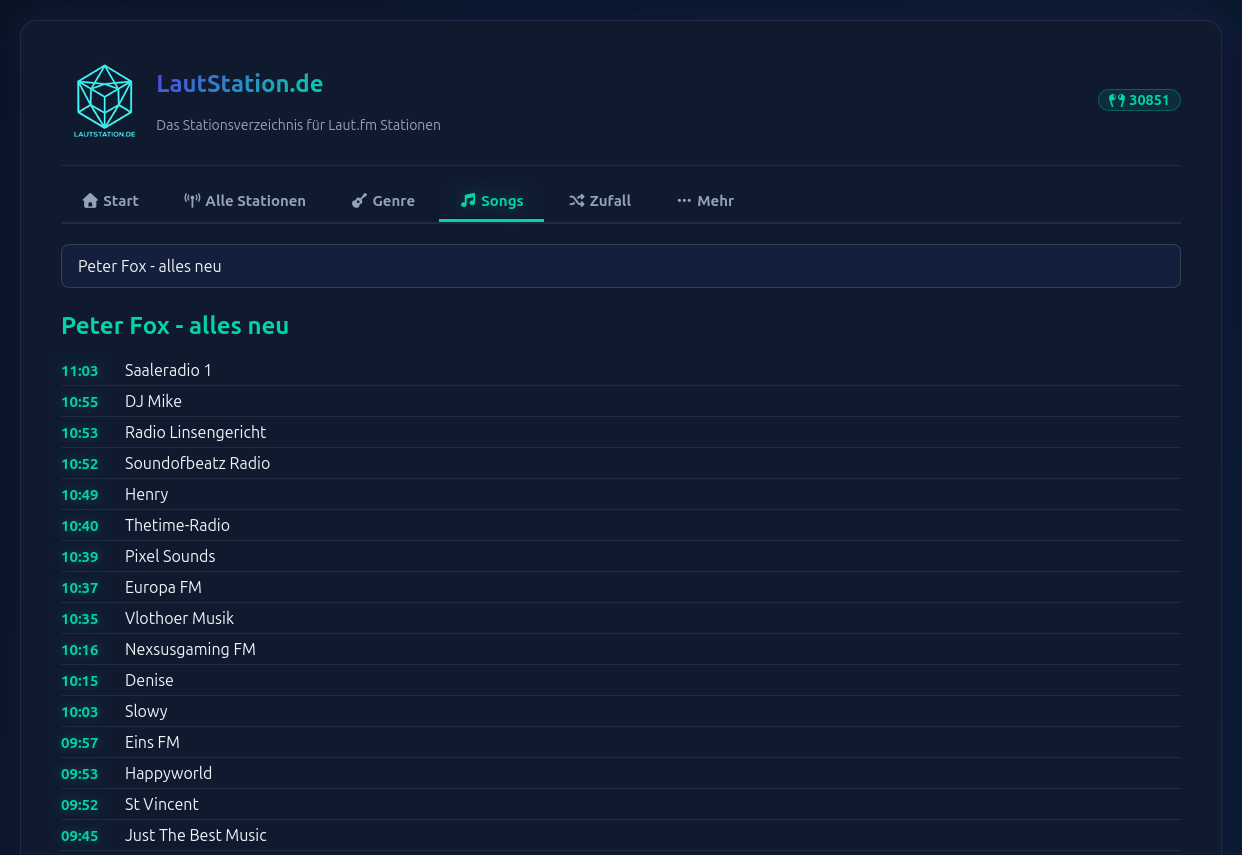Click the 11:03 timestamp

tap(80, 371)
